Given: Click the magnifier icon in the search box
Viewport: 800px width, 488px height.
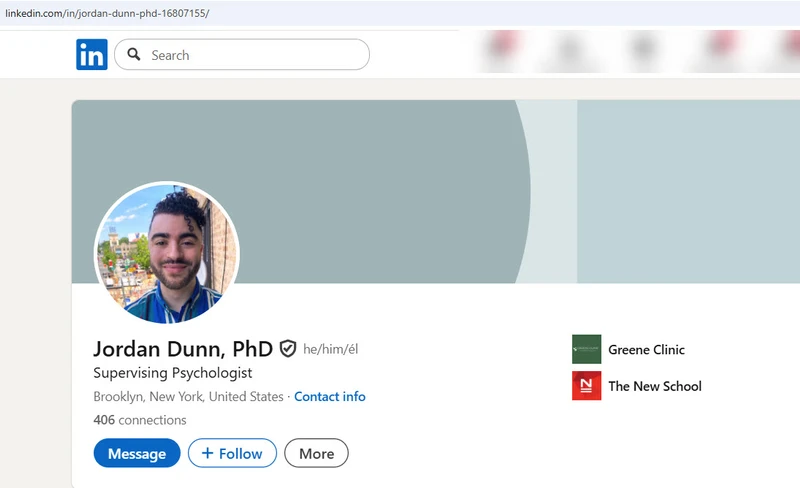Looking at the screenshot, I should pyautogui.click(x=134, y=55).
